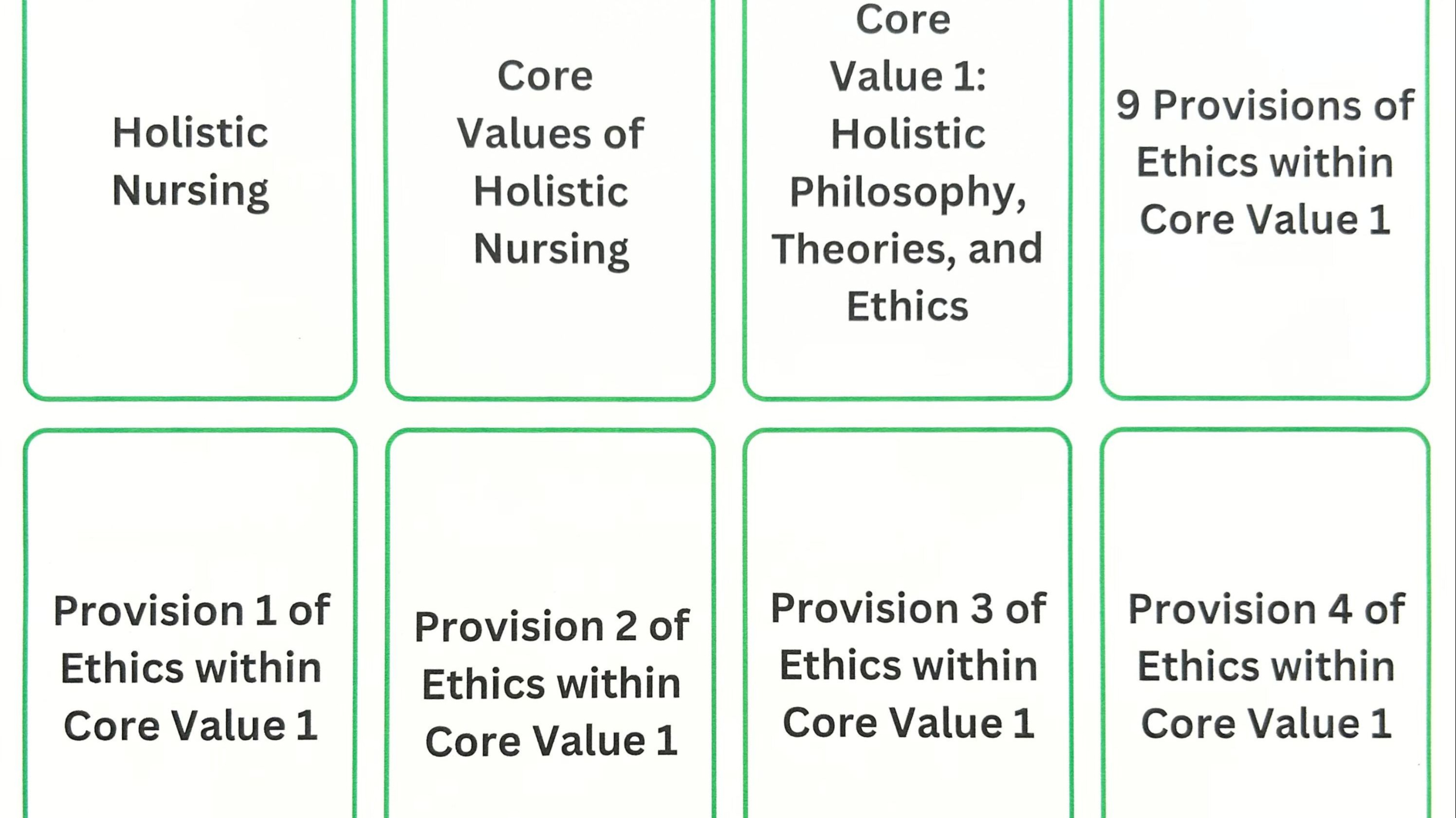Image resolution: width=1456 pixels, height=818 pixels.
Task: Click the word Nursing in the first card
Action: (x=190, y=192)
